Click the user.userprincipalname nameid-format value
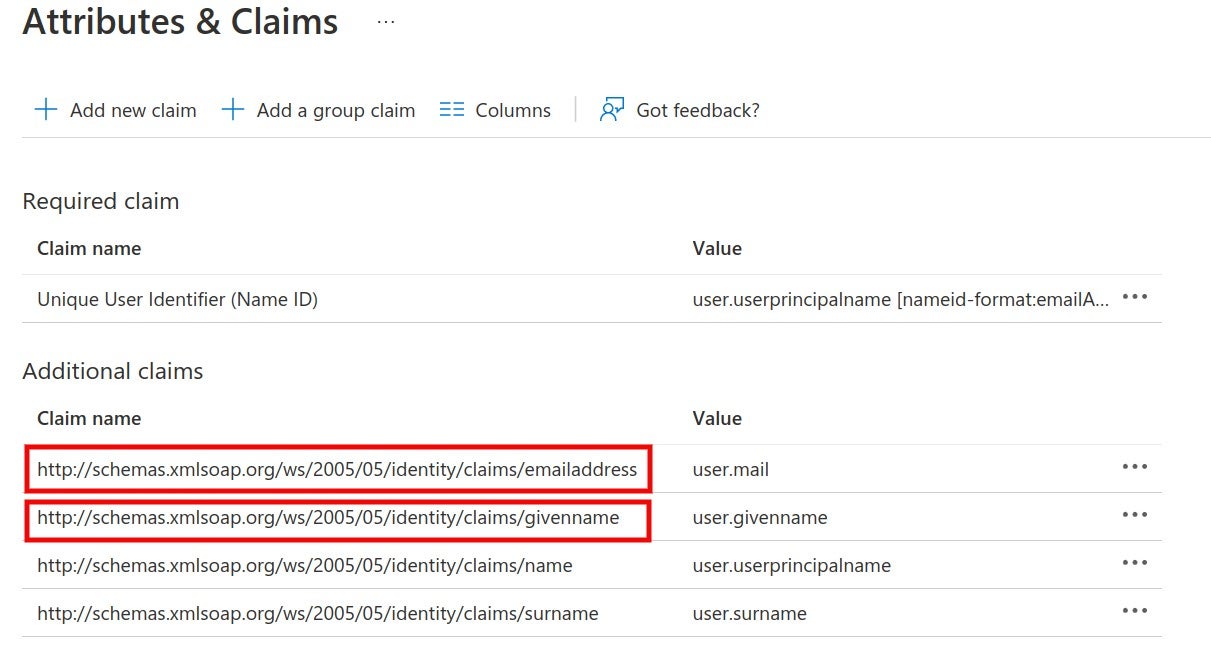Image resolution: width=1211 pixels, height=665 pixels. click(900, 299)
